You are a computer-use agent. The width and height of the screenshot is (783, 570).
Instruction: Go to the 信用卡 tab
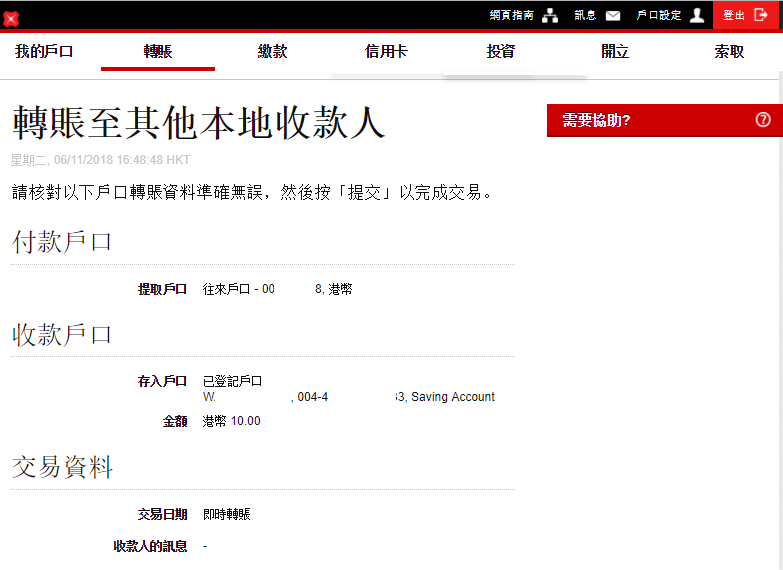click(386, 52)
